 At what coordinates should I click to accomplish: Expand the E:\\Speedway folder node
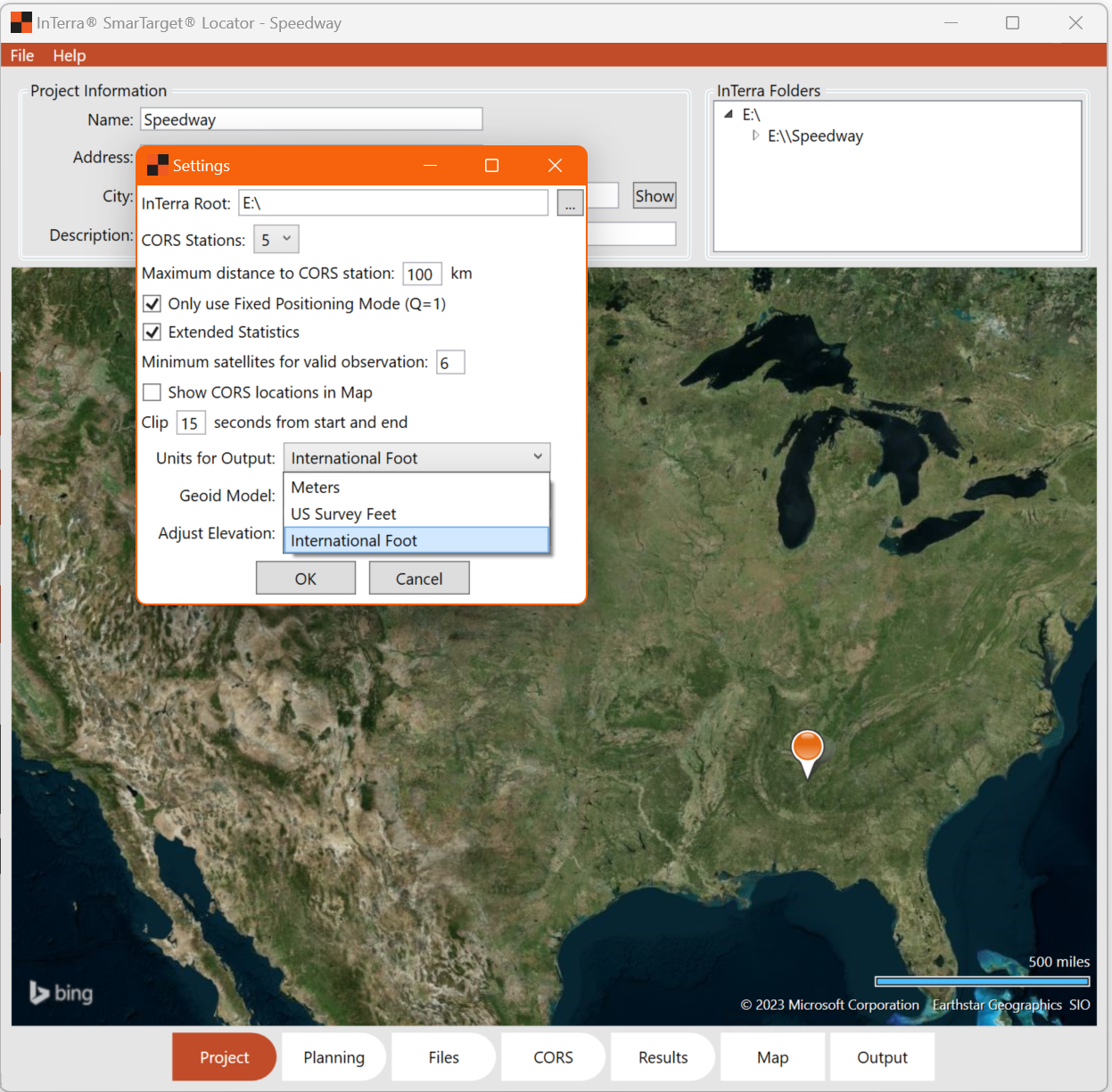pos(755,135)
